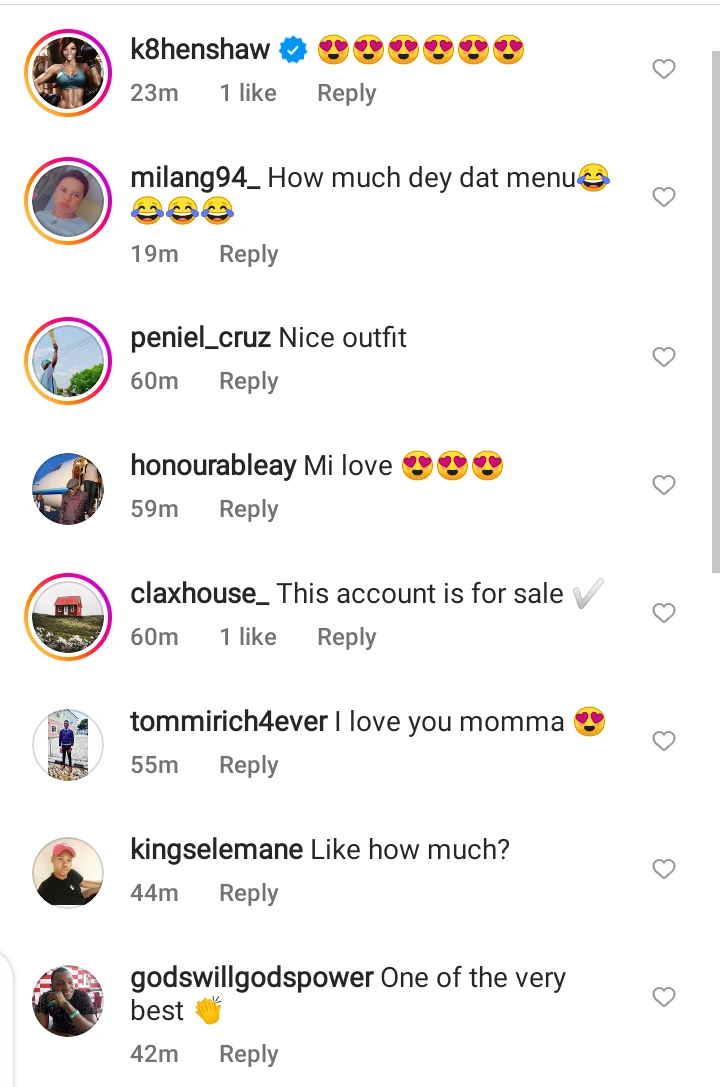The image size is (720, 1087).
Task: Like kingselemane's "Like how much?" comment
Action: [664, 869]
